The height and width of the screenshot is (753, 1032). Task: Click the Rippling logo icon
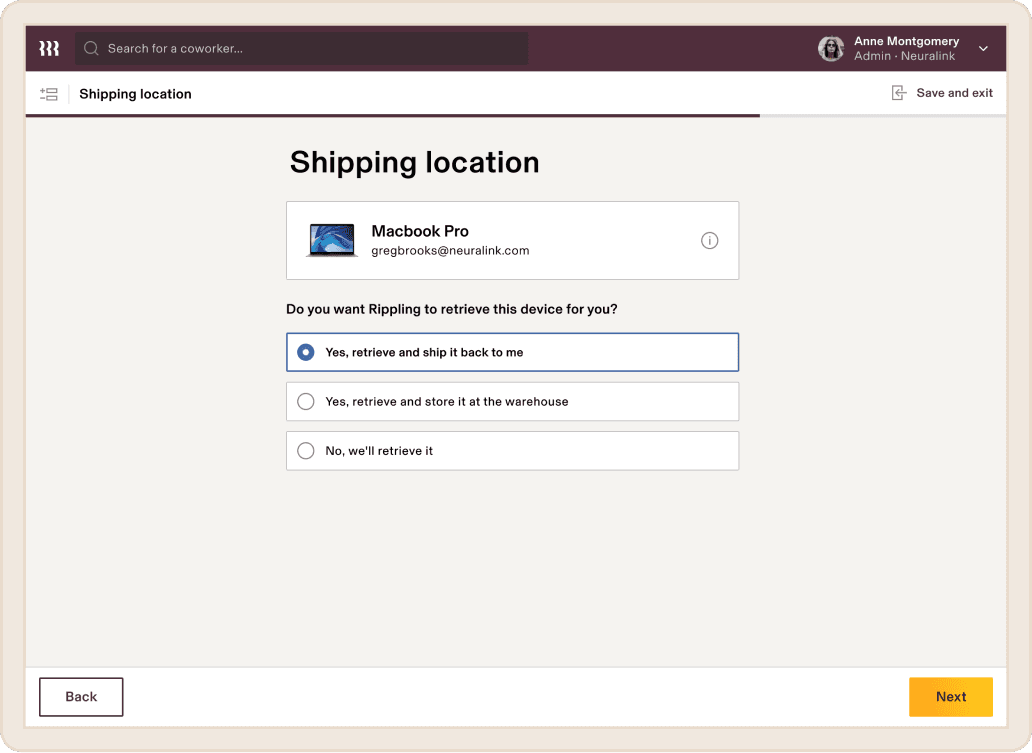[49, 48]
